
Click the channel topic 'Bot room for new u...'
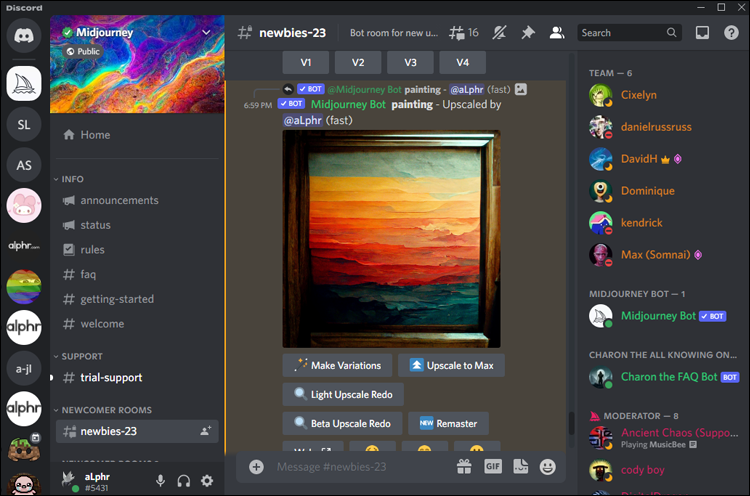(394, 33)
